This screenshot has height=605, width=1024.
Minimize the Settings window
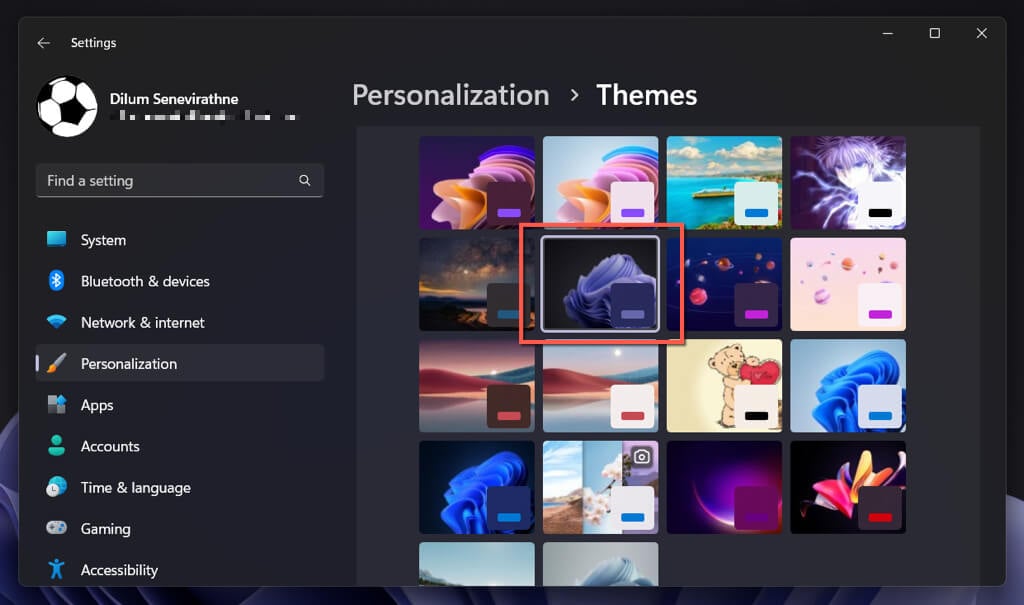tap(888, 33)
